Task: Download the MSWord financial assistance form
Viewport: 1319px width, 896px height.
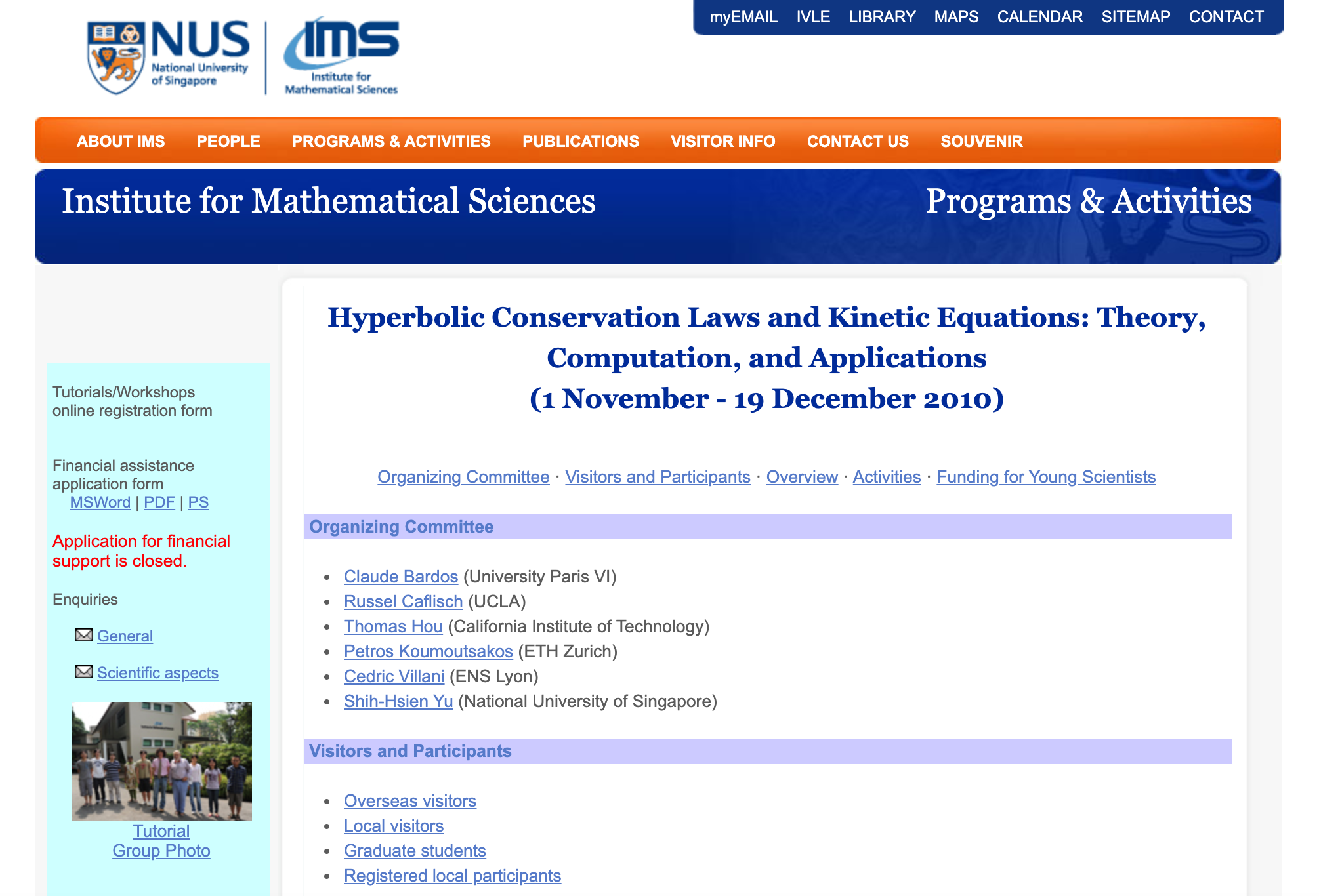Action: pyautogui.click(x=100, y=502)
